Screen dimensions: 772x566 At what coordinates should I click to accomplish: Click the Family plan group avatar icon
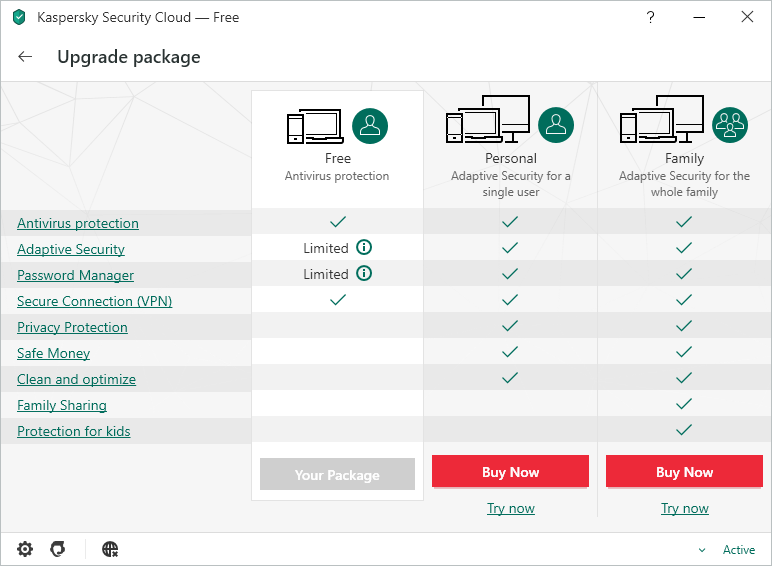[730, 125]
